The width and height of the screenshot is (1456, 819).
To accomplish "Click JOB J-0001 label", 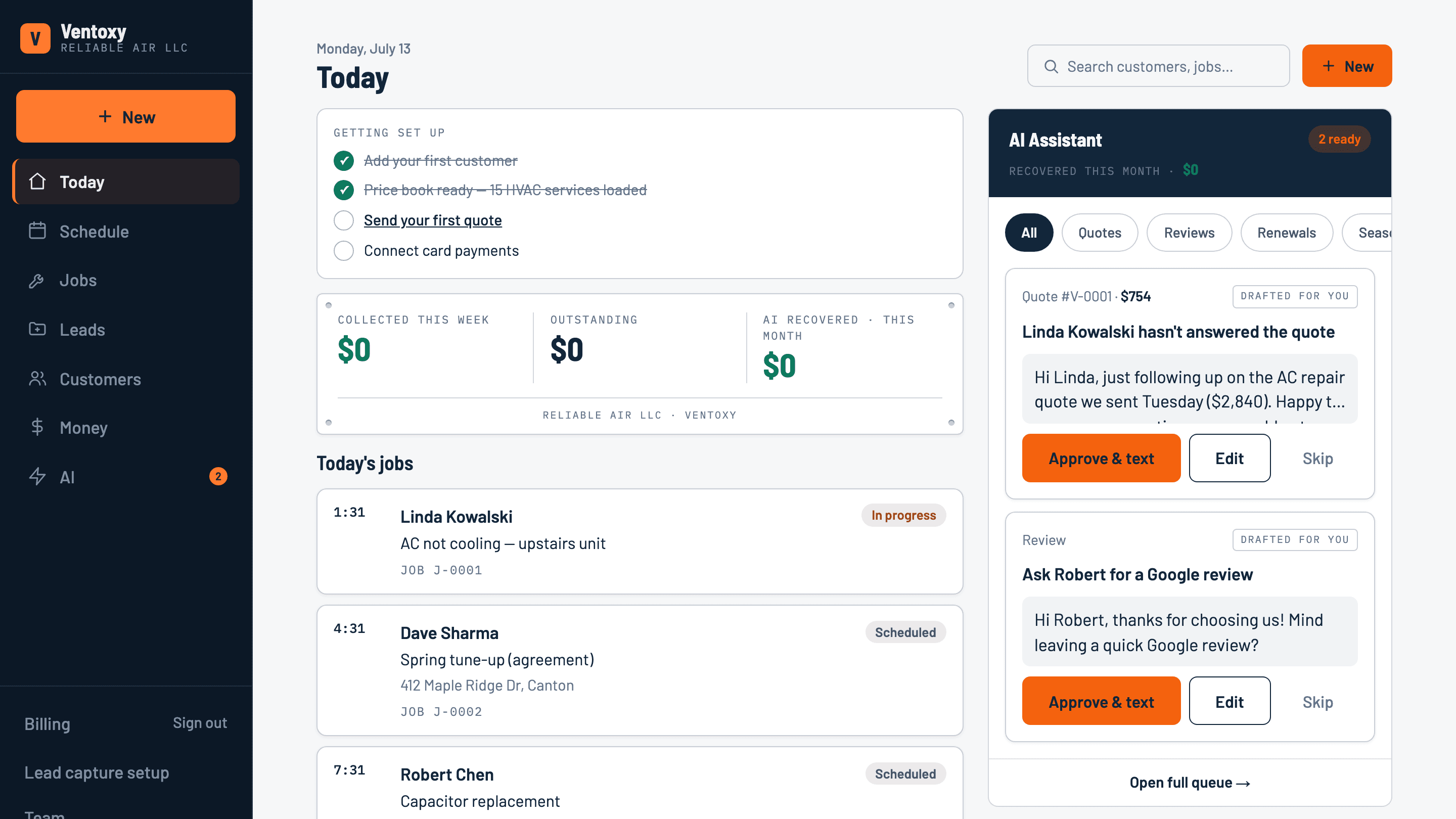I will click(x=441, y=570).
